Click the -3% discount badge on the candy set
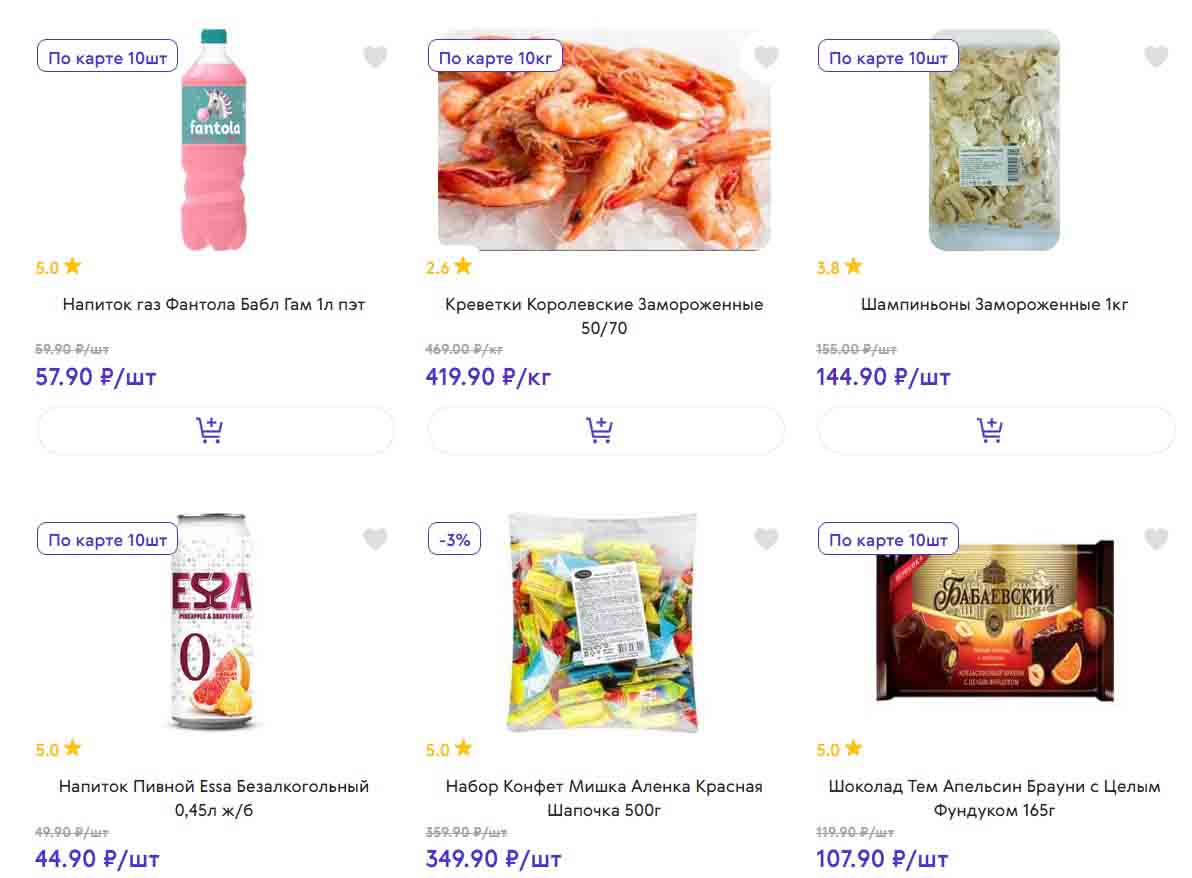Viewport: 1192px width, 878px height. coord(455,540)
